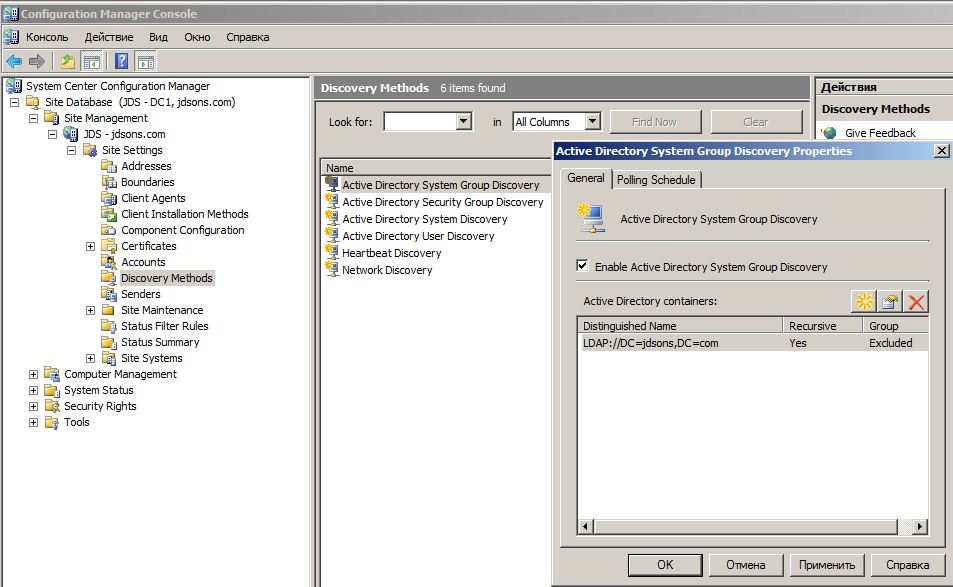Click Give Feedback link in actions pane
The width and height of the screenshot is (953, 587).
click(x=880, y=132)
